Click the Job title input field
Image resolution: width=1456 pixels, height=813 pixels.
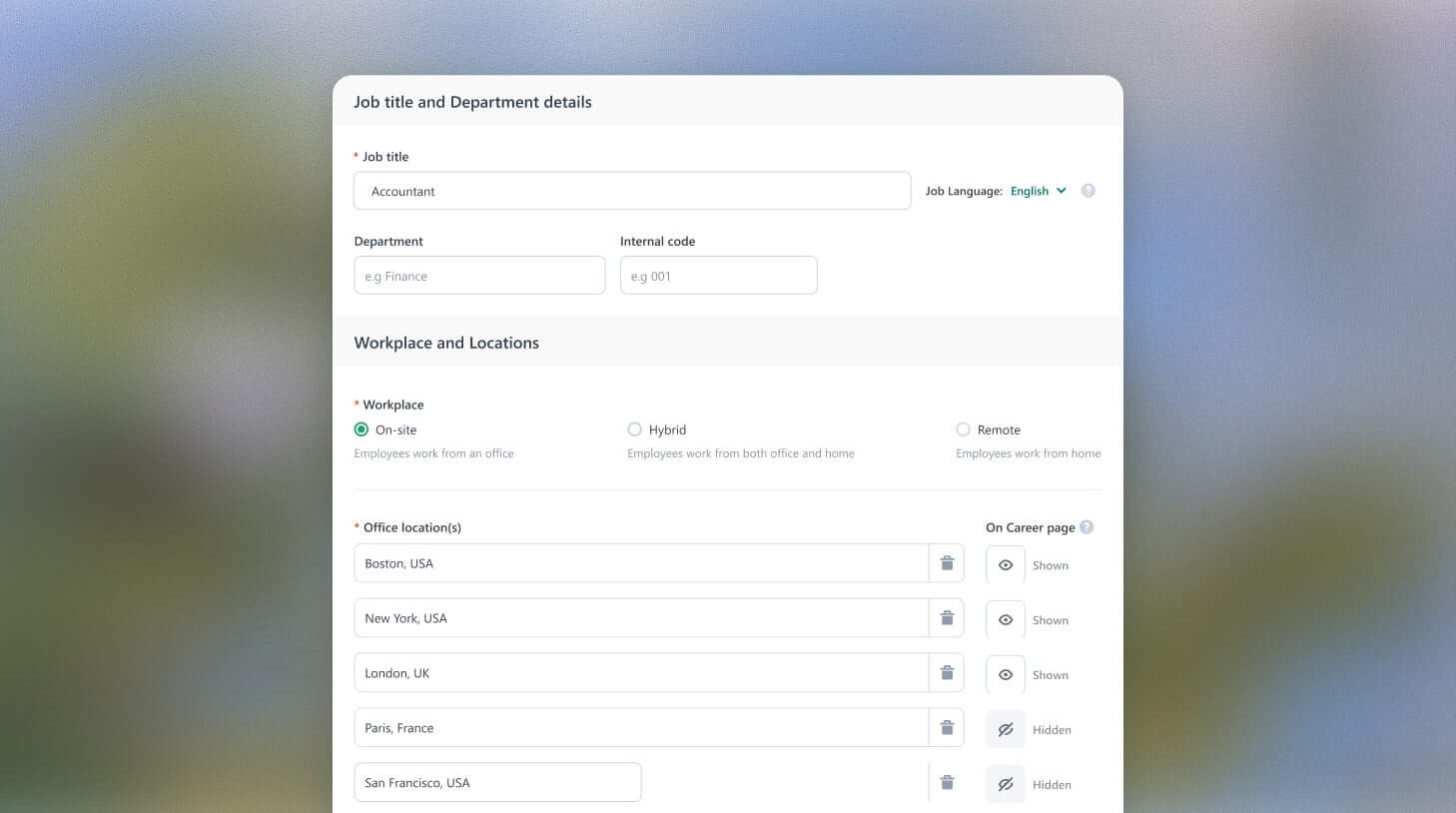point(631,191)
